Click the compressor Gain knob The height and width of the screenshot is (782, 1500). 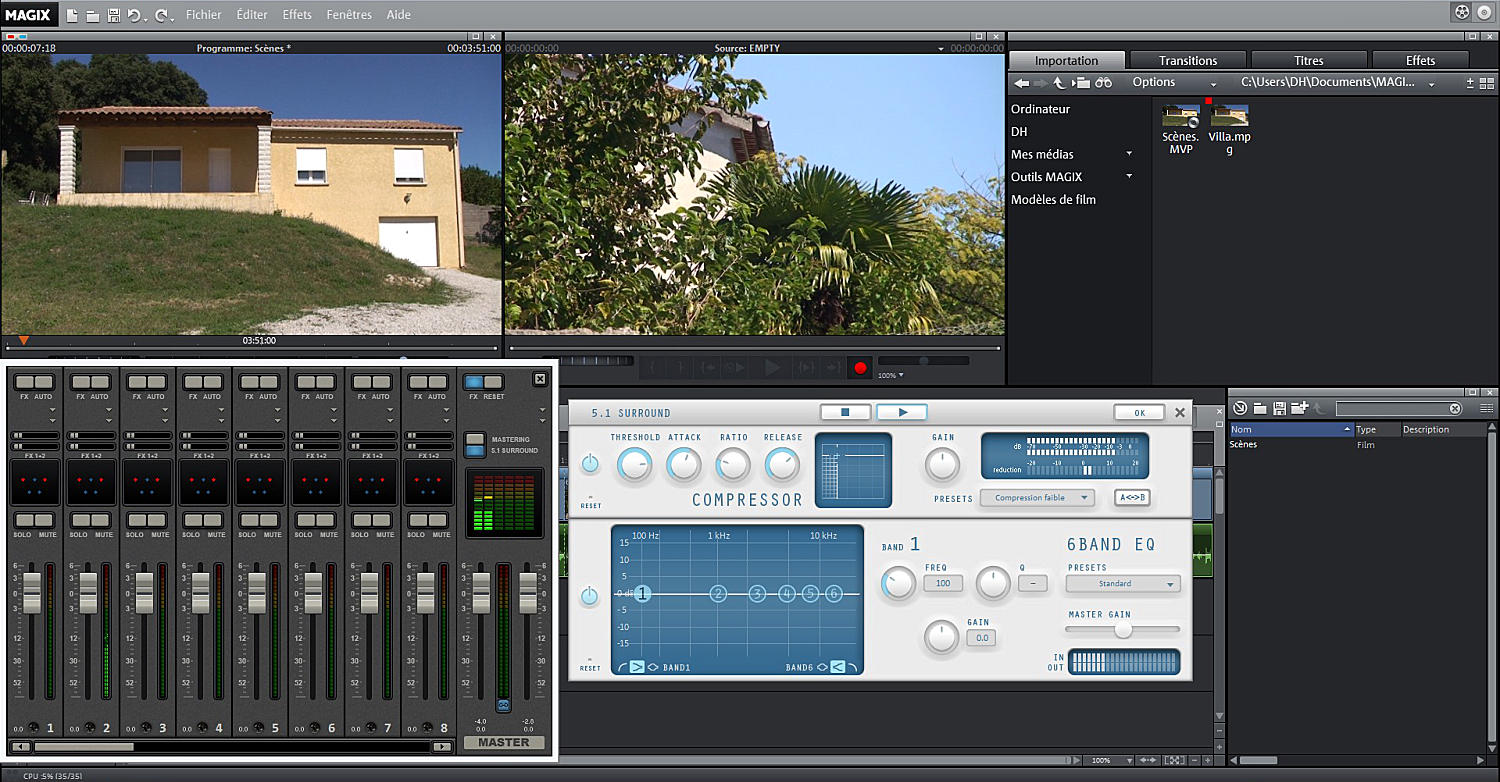click(x=942, y=464)
